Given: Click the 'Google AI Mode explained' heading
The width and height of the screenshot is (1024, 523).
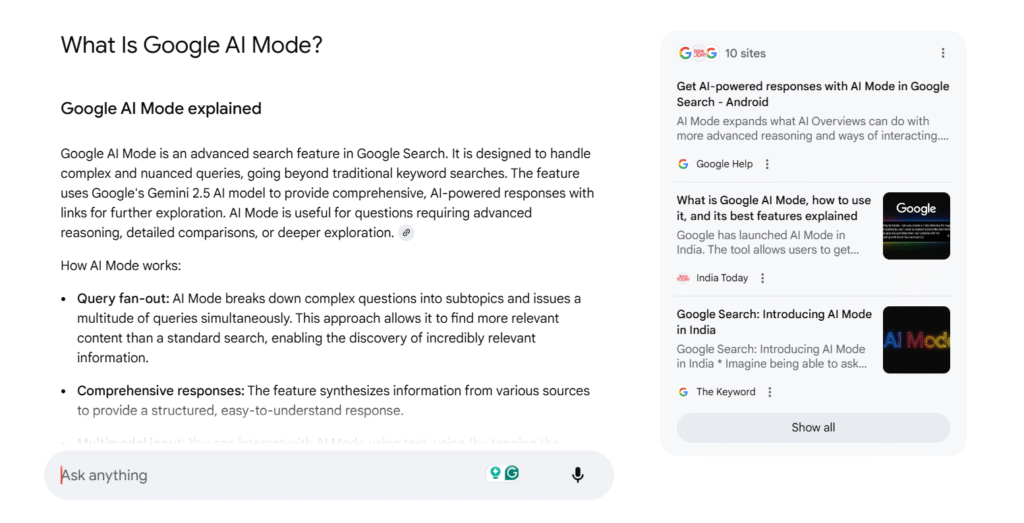Looking at the screenshot, I should coord(161,108).
